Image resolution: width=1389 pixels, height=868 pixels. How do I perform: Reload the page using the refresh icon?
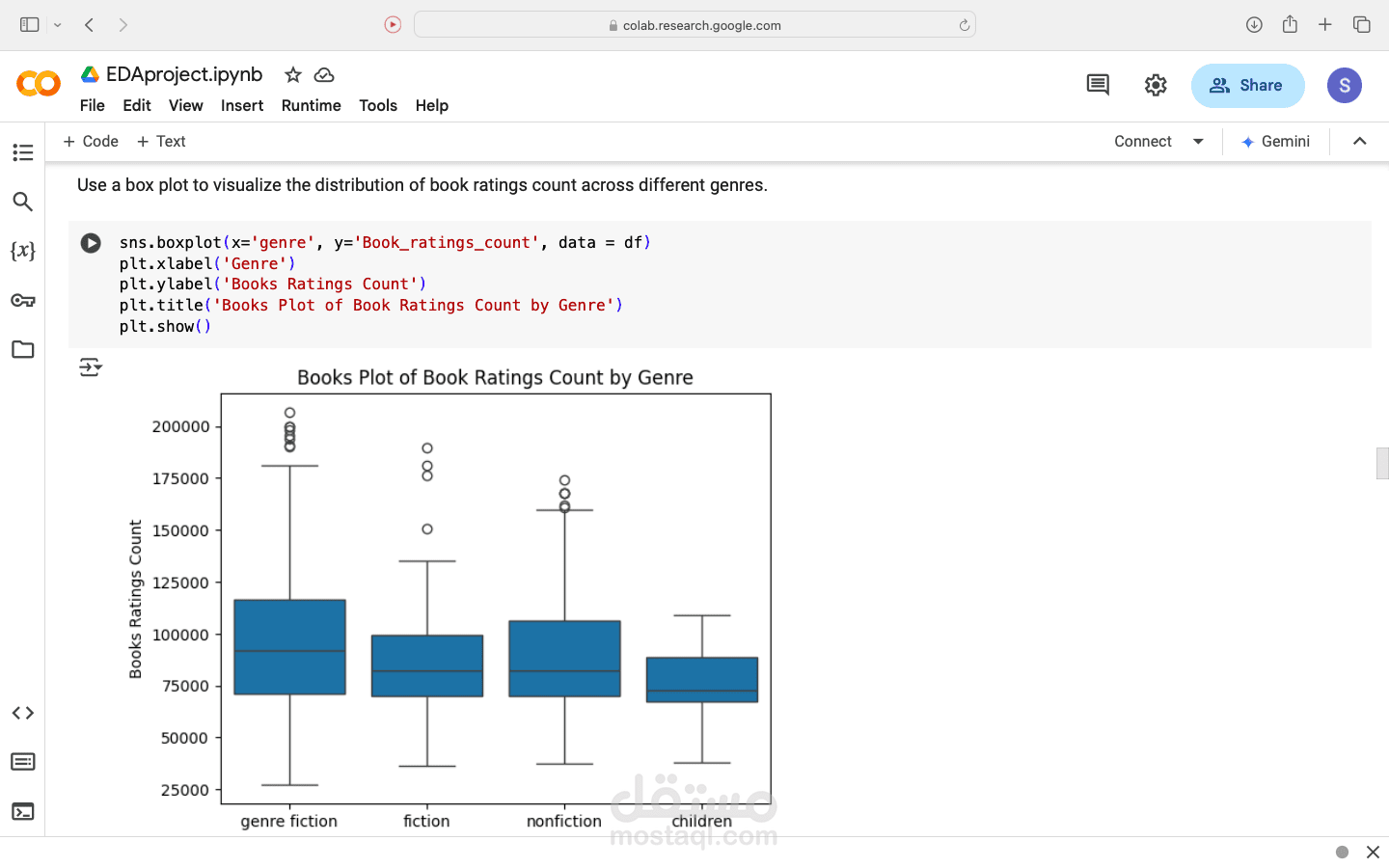[964, 25]
